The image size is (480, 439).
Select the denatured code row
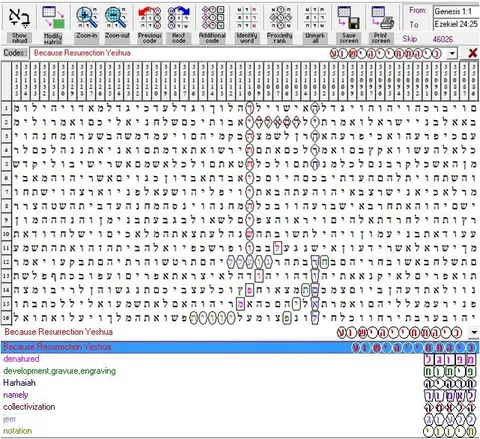coord(240,359)
